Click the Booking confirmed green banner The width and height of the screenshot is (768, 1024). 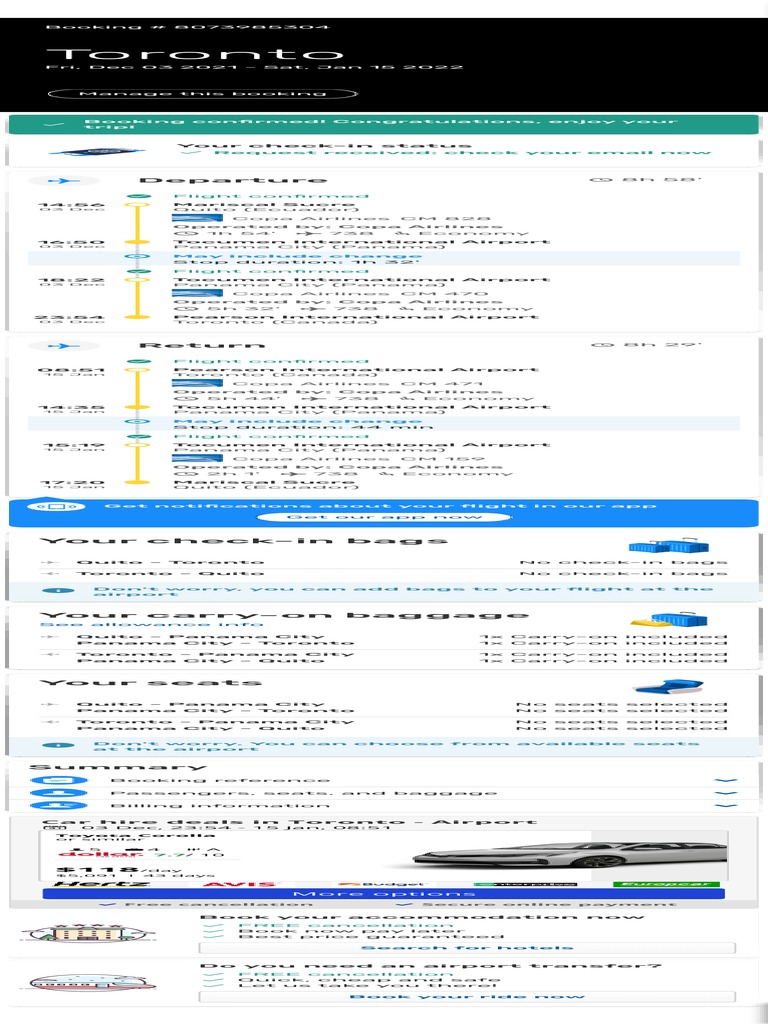pyautogui.click(x=383, y=124)
